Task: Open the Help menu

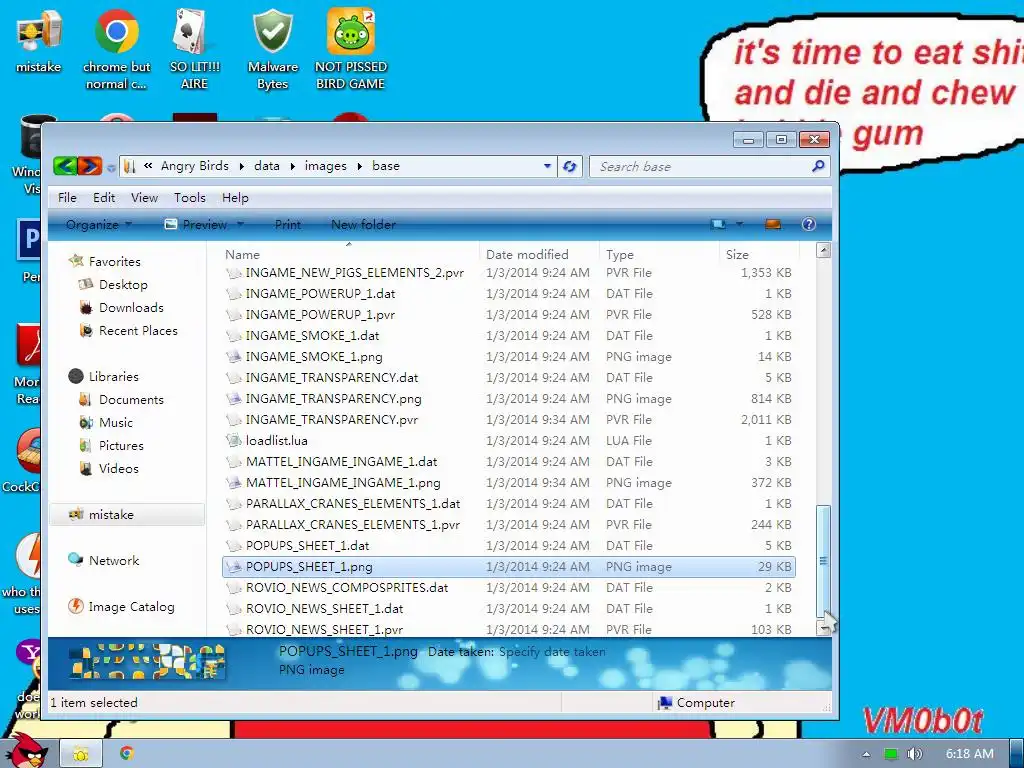Action: [x=235, y=198]
